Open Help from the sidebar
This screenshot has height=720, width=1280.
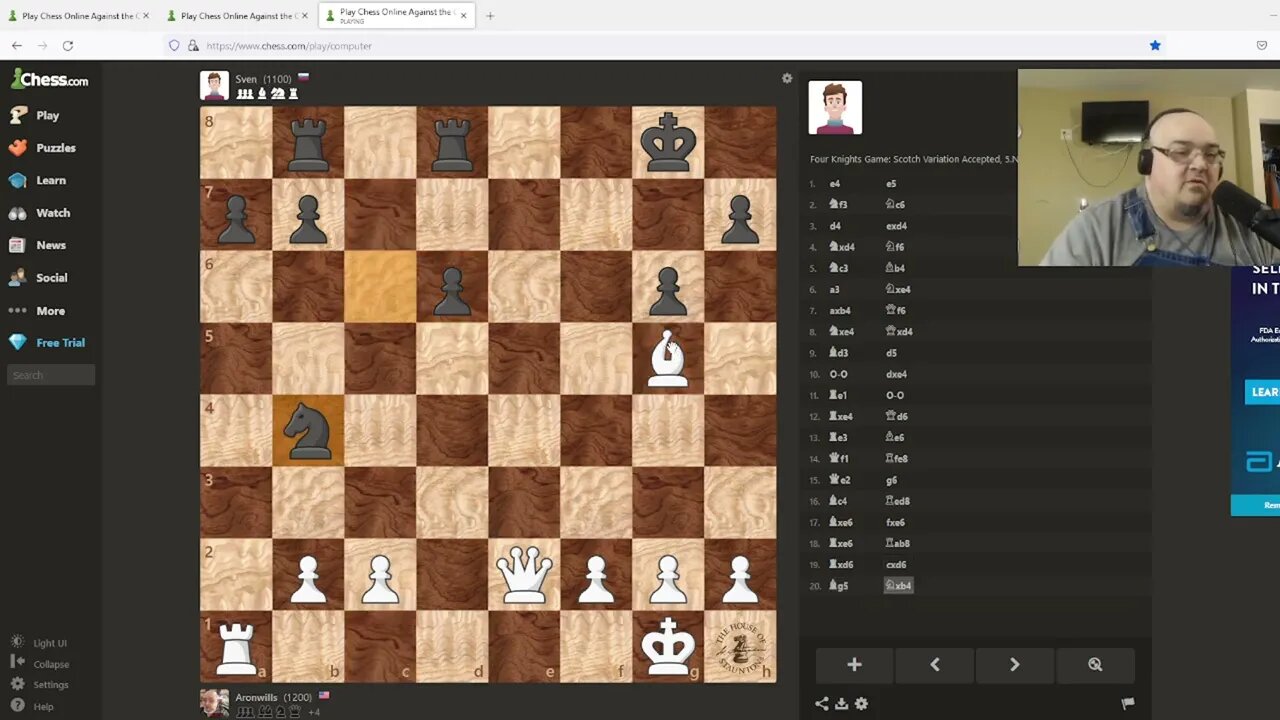coord(32,706)
